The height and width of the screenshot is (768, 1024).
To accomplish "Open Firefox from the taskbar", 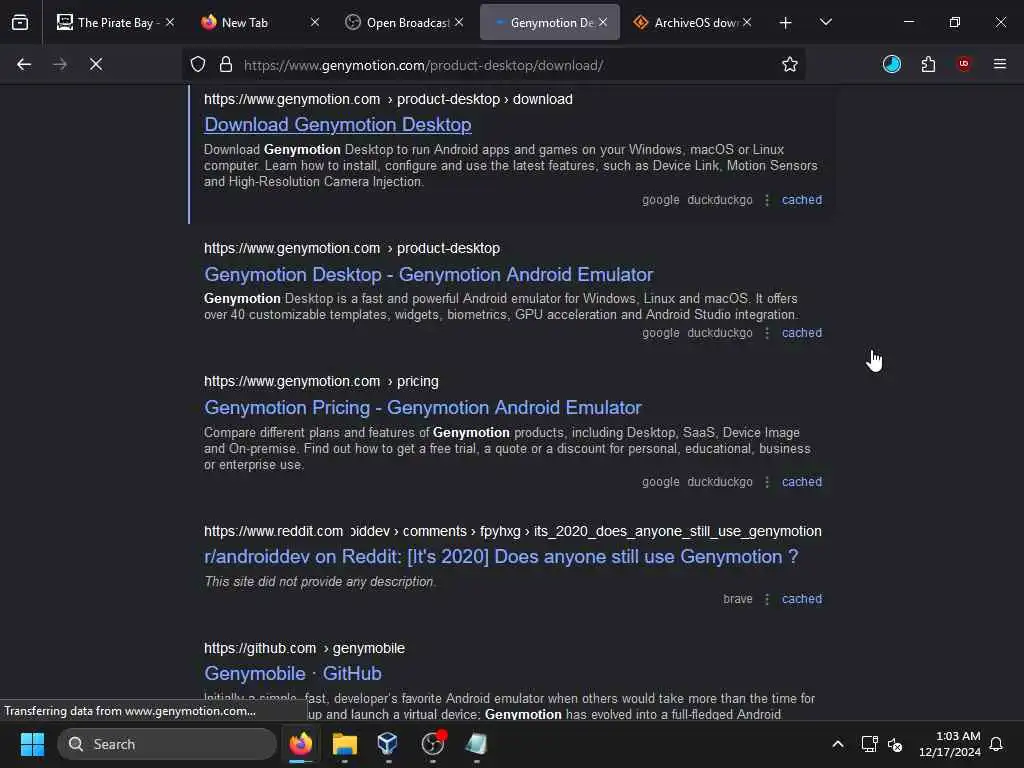I will point(300,744).
